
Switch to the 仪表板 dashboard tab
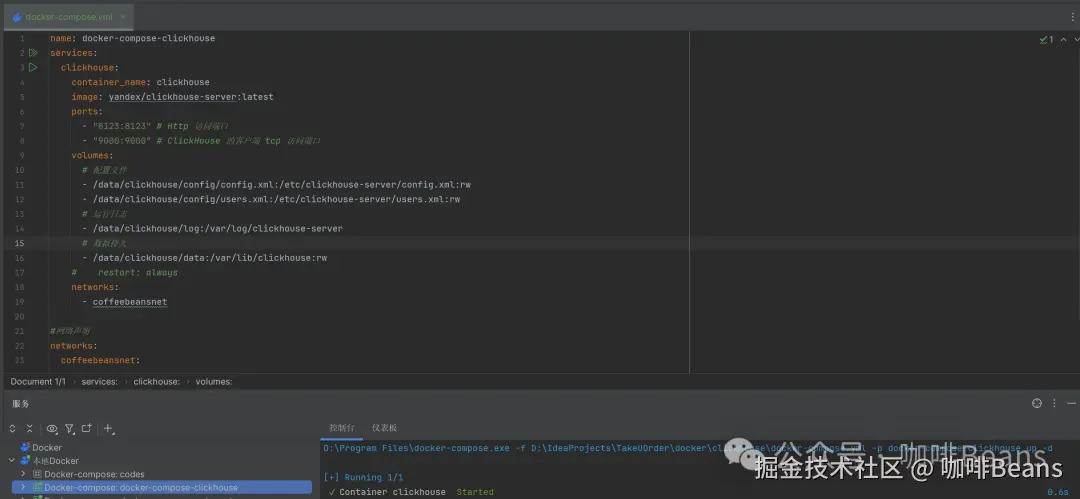pyautogui.click(x=384, y=428)
